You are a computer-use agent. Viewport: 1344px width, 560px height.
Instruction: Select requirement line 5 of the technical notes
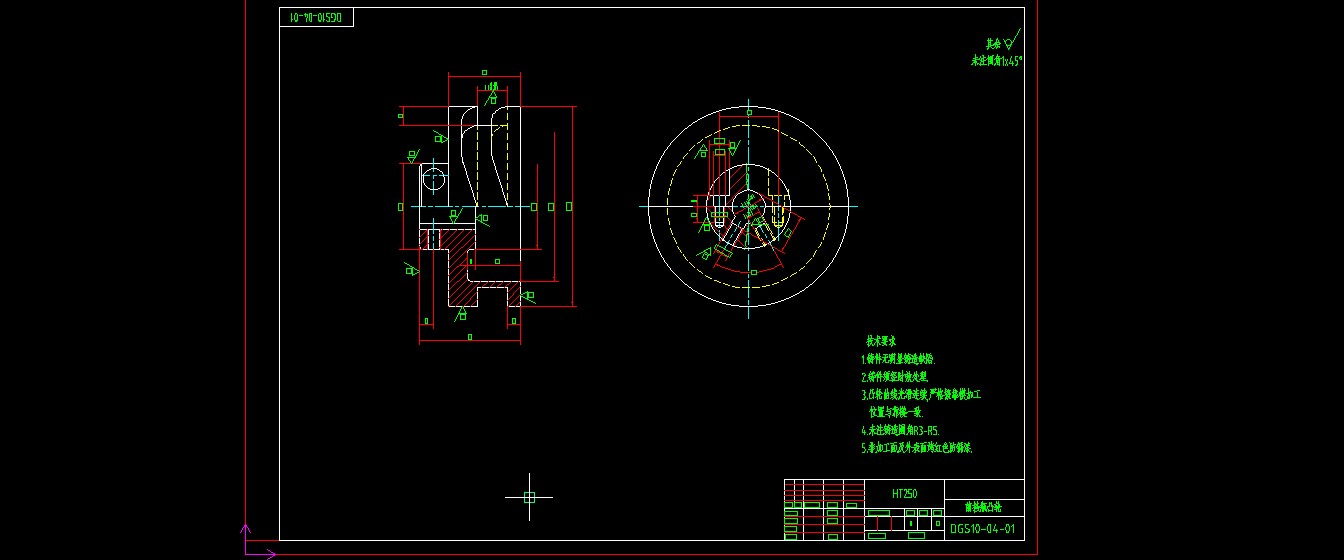(x=916, y=448)
